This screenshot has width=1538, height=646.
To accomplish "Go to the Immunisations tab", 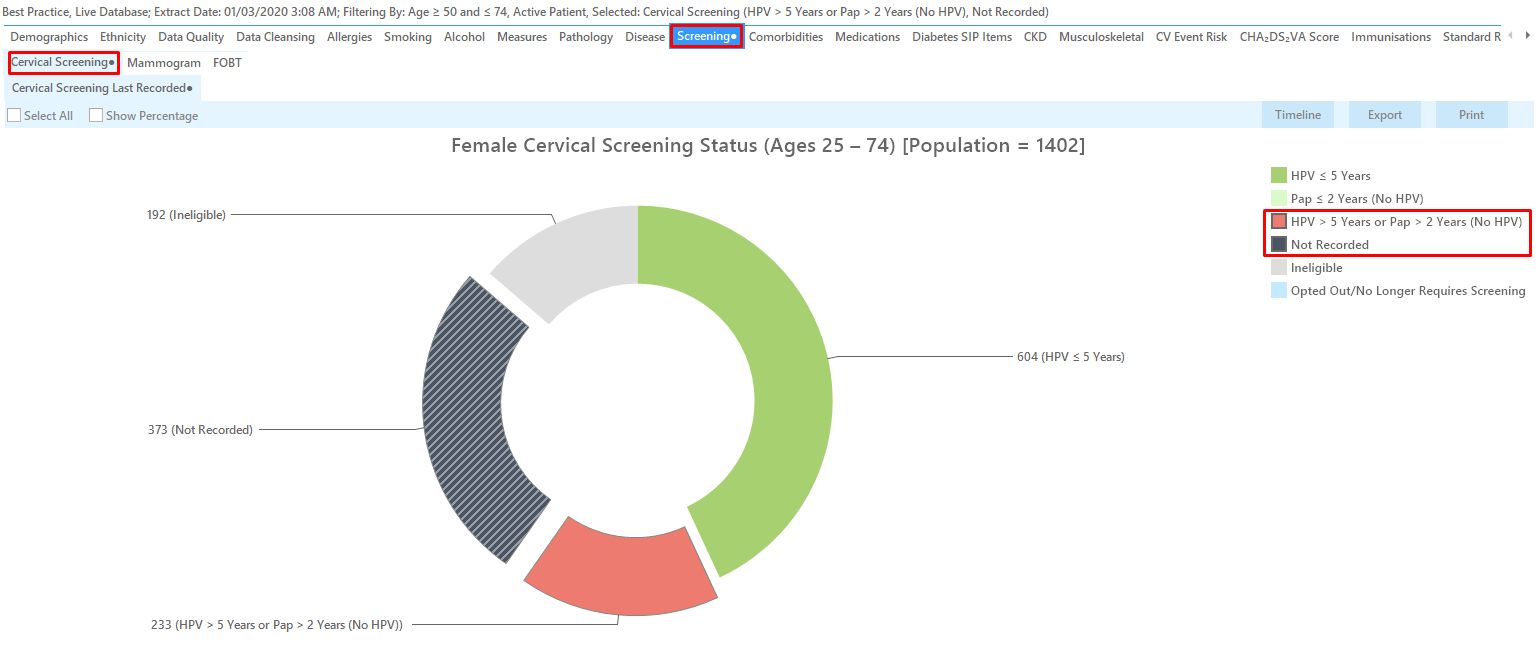I will [x=1391, y=37].
